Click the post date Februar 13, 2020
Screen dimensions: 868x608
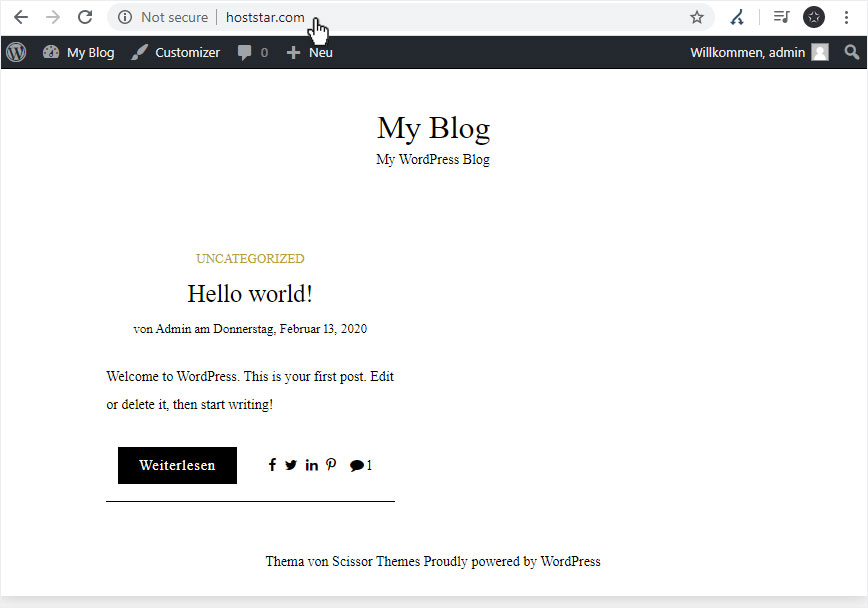pos(323,328)
